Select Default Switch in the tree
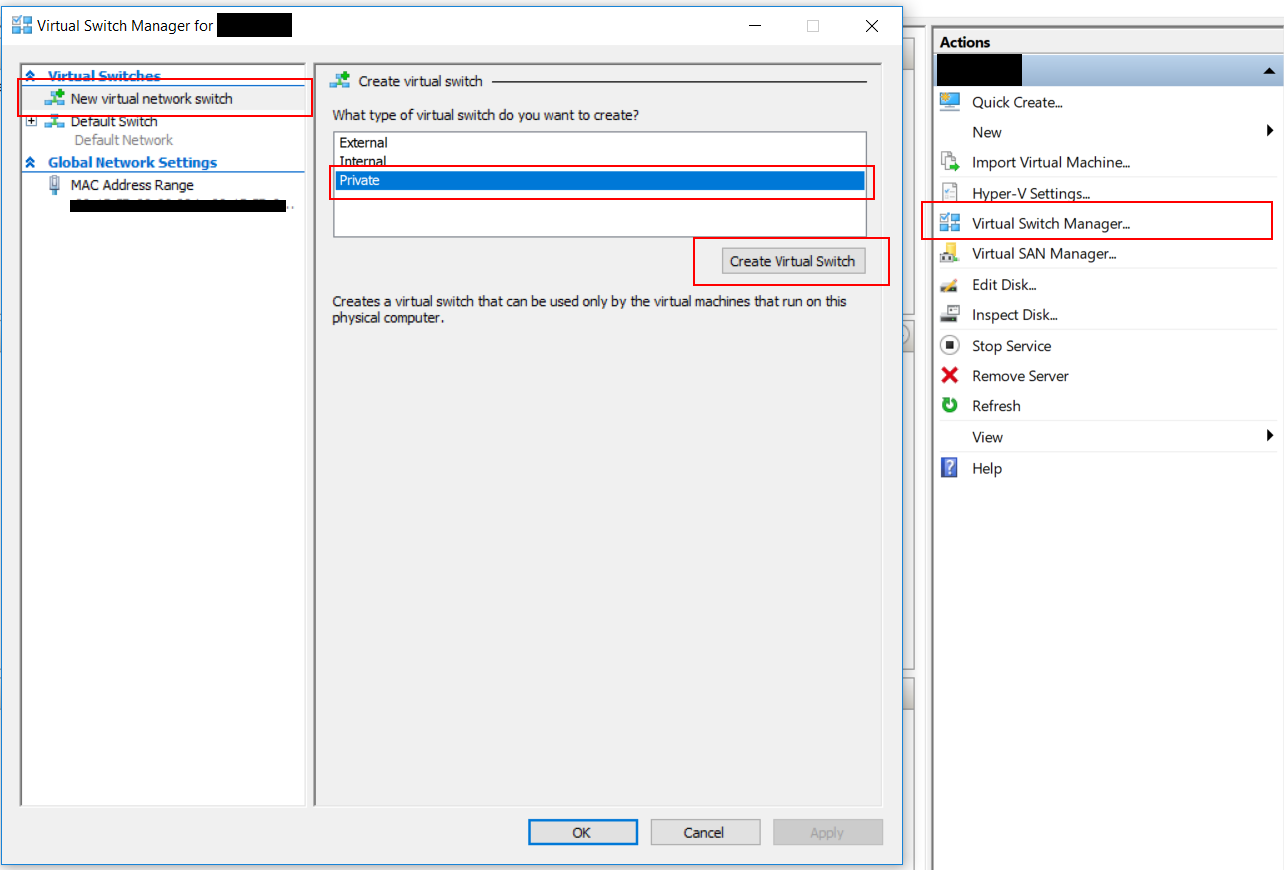The image size is (1284, 870). point(114,122)
